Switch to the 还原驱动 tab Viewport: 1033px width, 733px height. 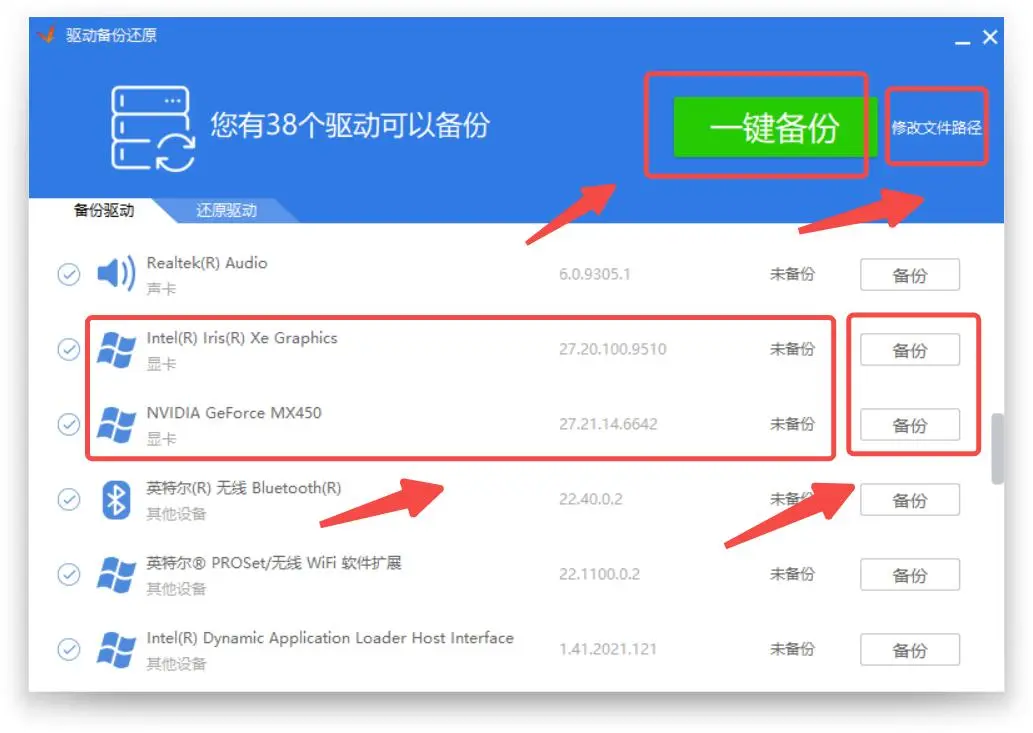(226, 210)
